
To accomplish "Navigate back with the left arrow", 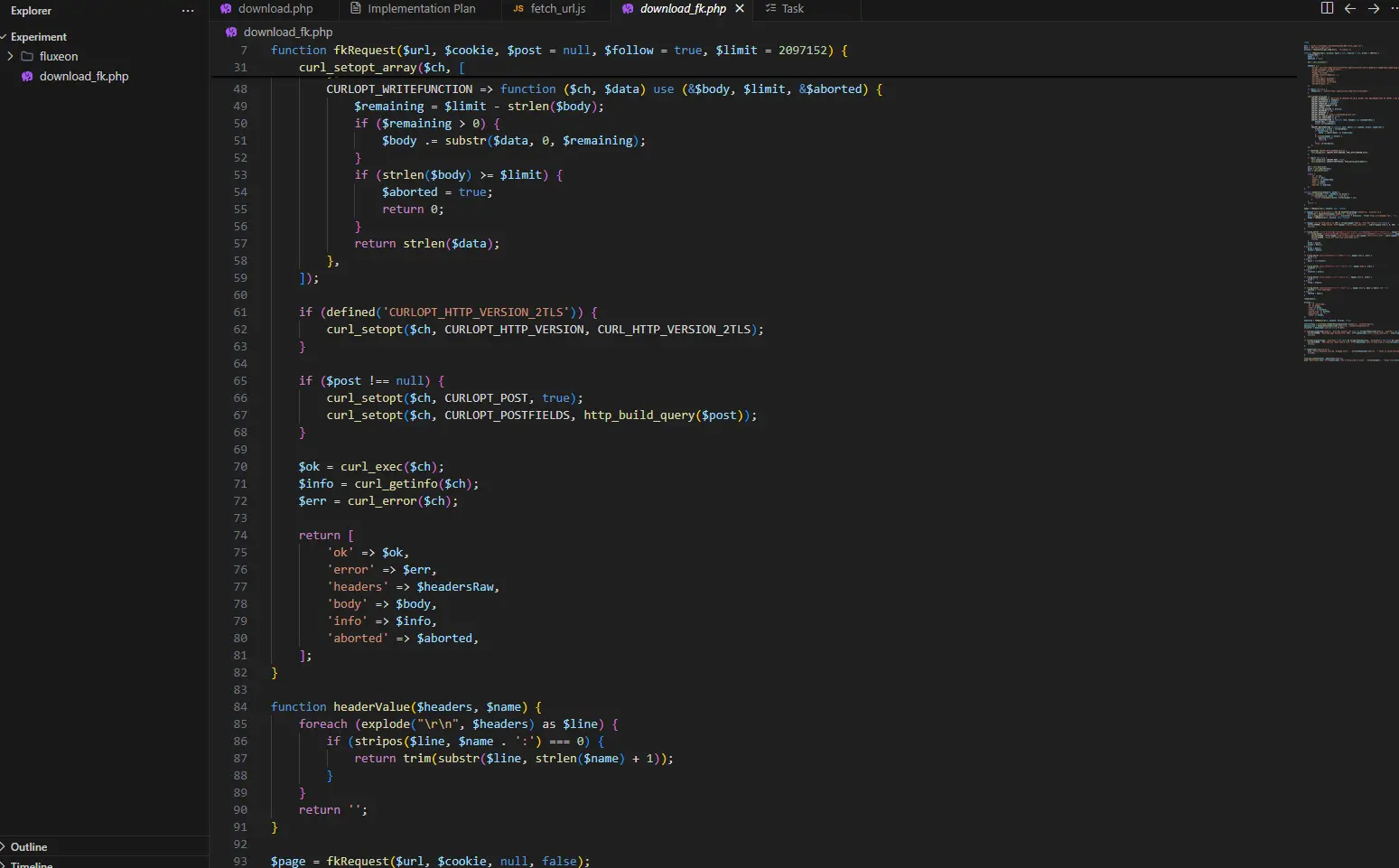I will [1350, 8].
